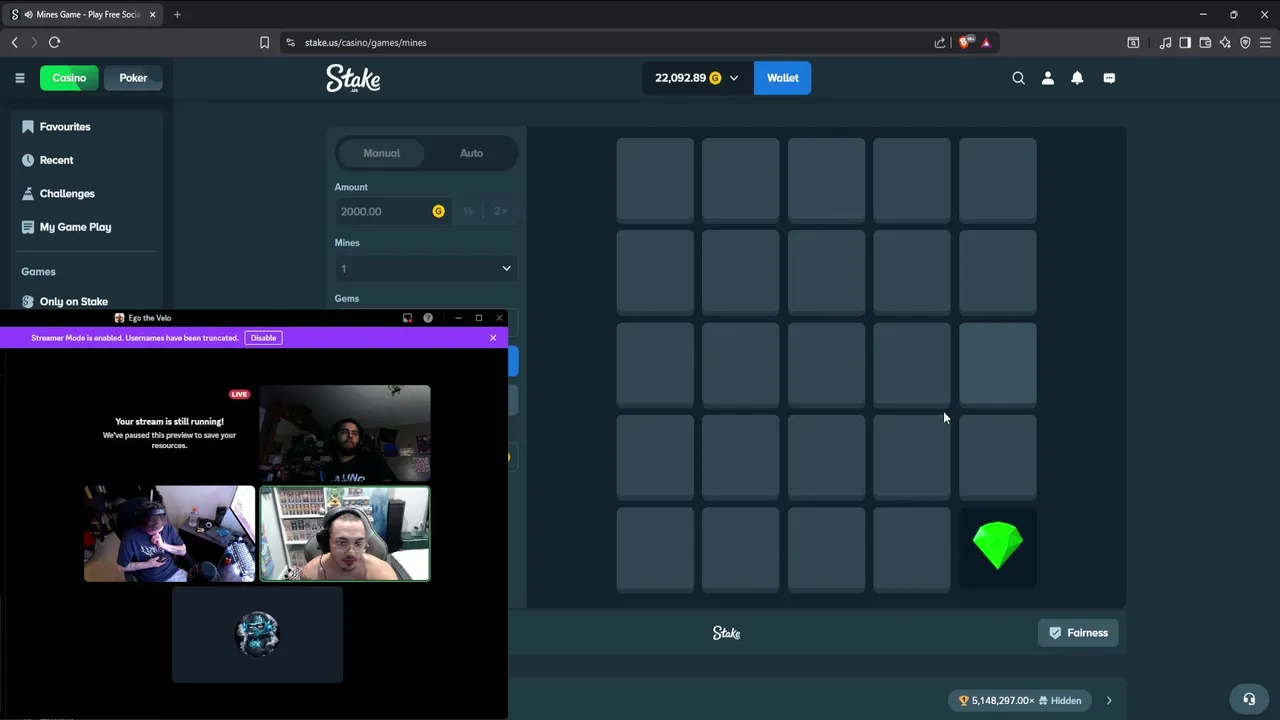Click the webcam tile beside the LIVE badge
This screenshot has height=720, width=1280.
345,433
